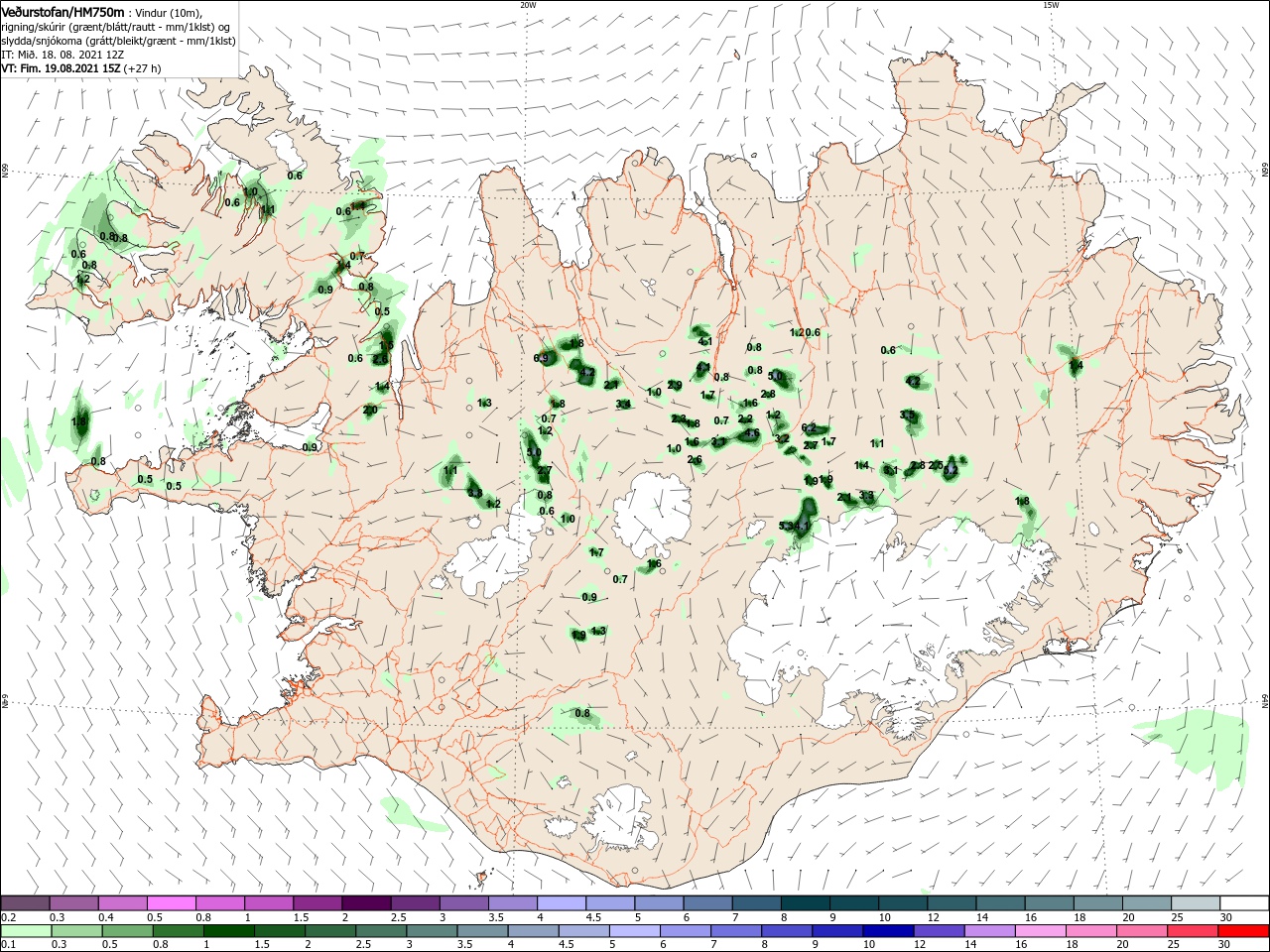Screen dimensions: 1270x952
Task: Pick the pale periwinkle 4 swatch, upper legend row
Action: coord(561,903)
